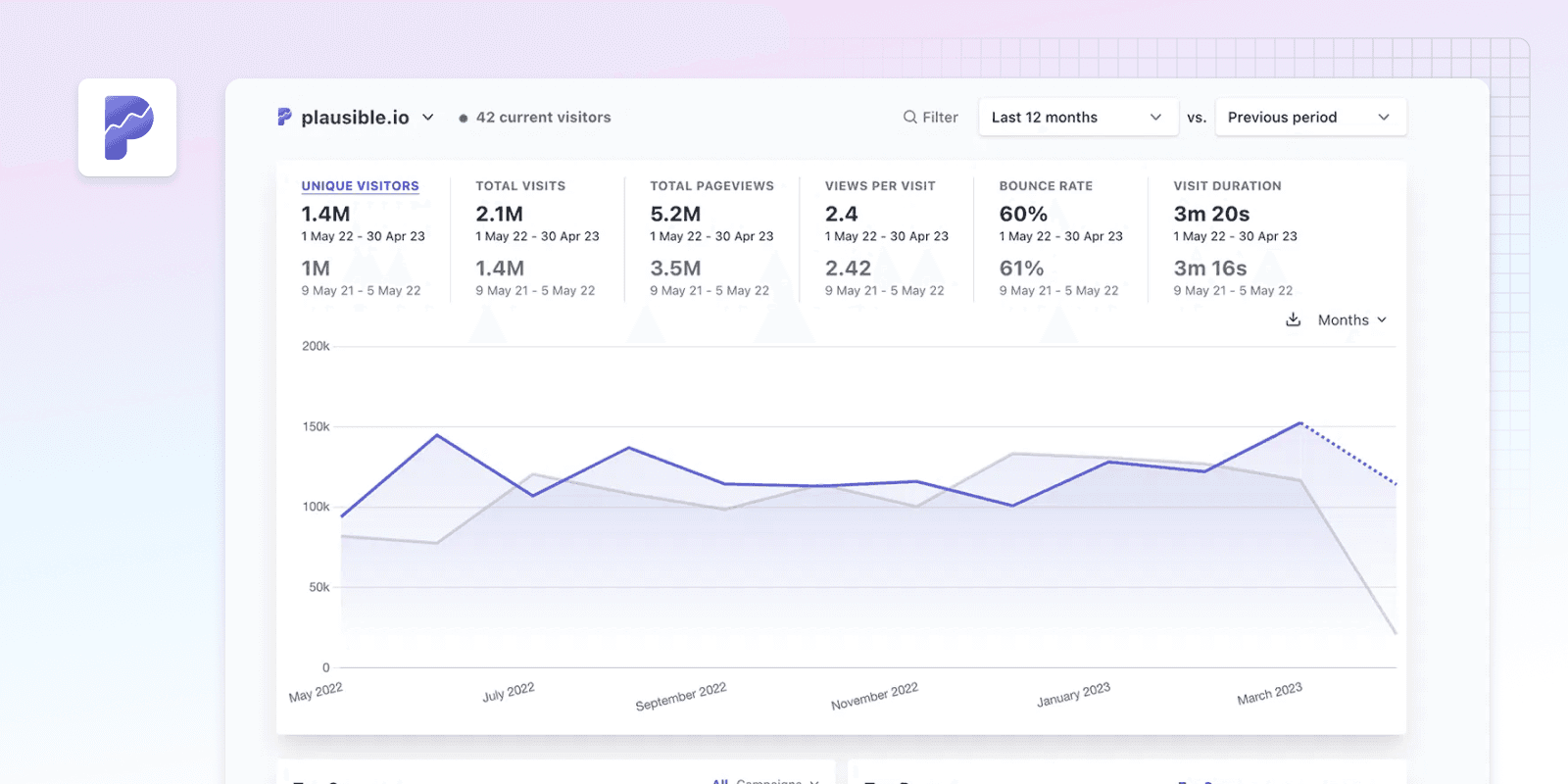The width and height of the screenshot is (1568, 784).
Task: Click the September 2022 x-axis label
Action: 681,697
